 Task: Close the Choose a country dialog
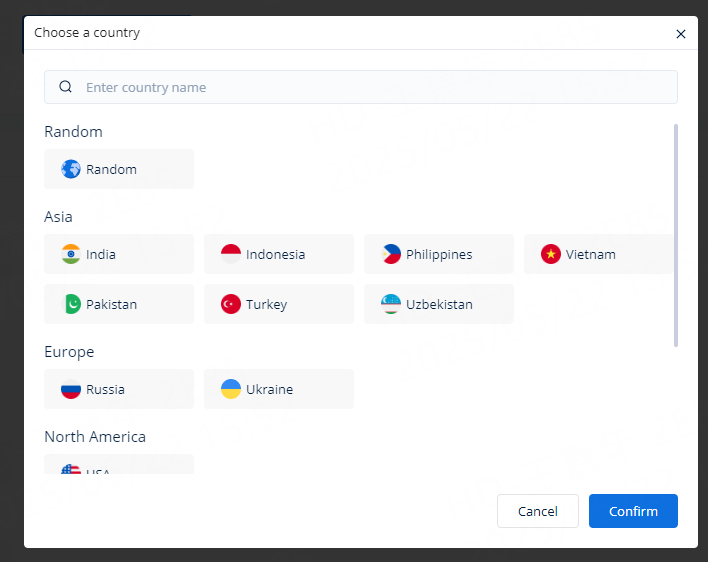pos(681,34)
